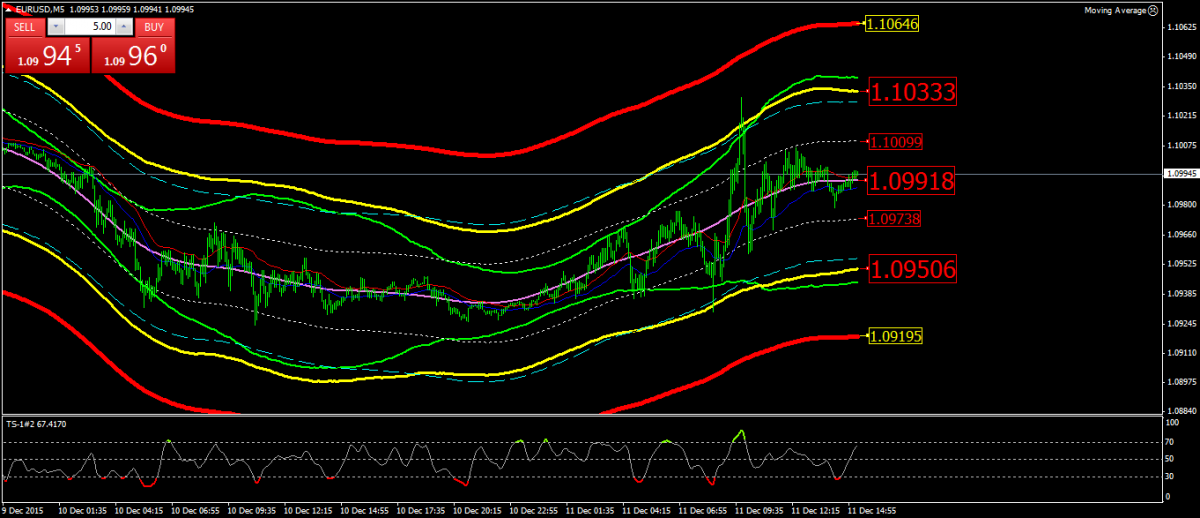Image resolution: width=1200 pixels, height=518 pixels.
Task: Click the 1.09 94 sell price tile
Action: click(47, 57)
